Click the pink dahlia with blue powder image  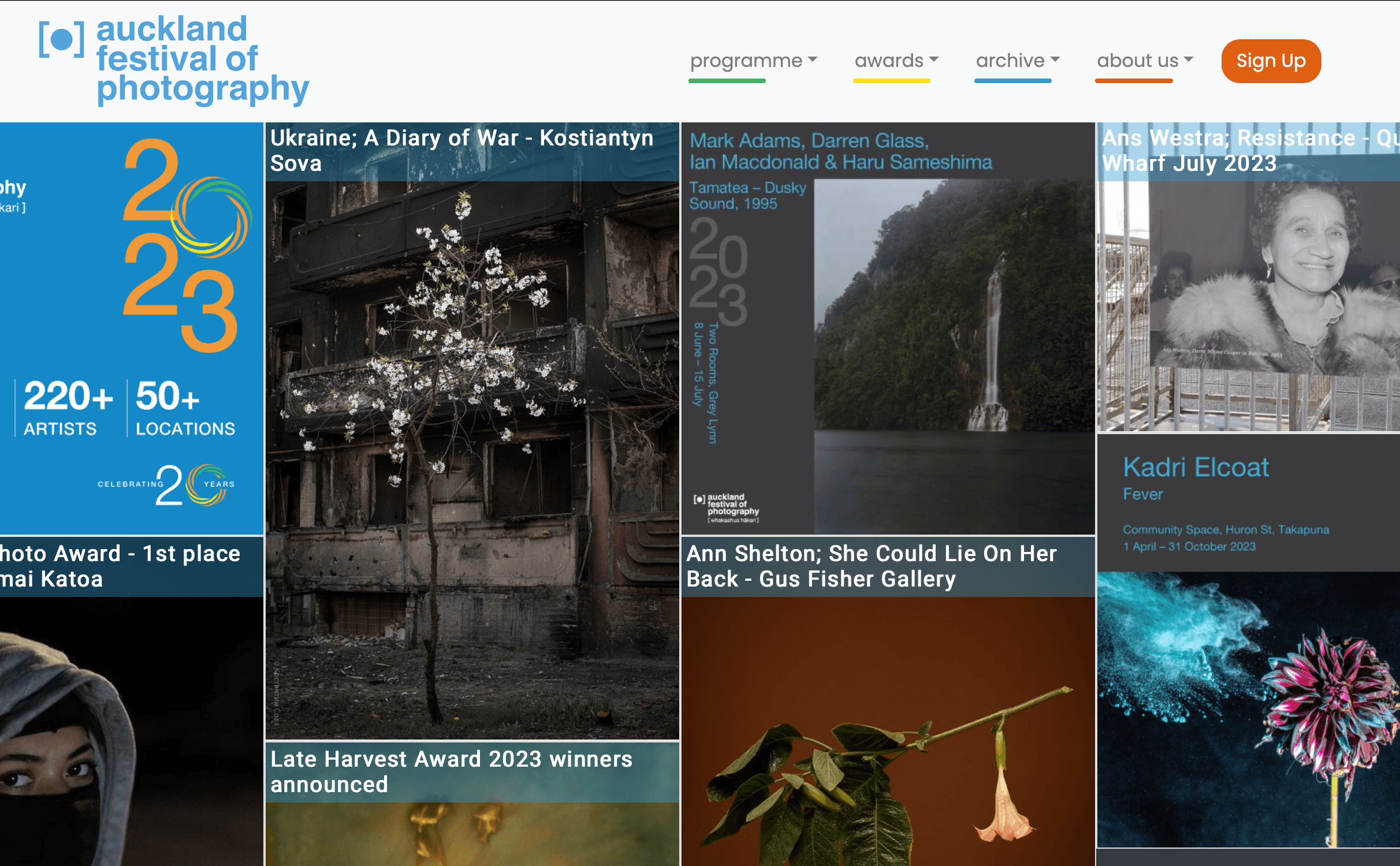click(1248, 710)
